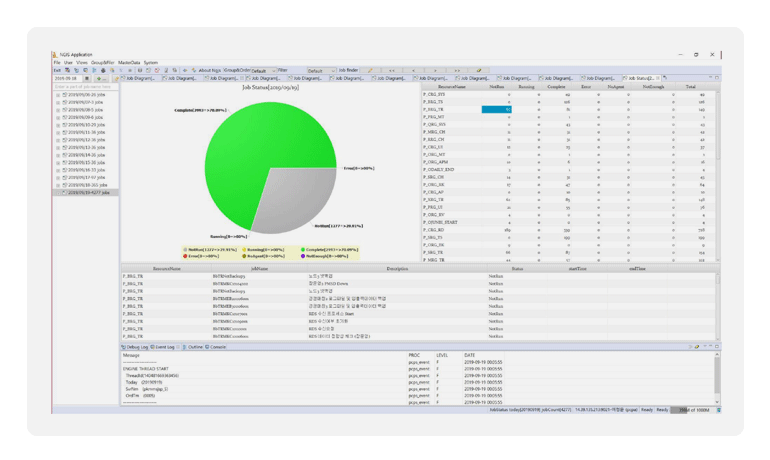Expand the 2019/09/10-29 jobs node

point(58,125)
